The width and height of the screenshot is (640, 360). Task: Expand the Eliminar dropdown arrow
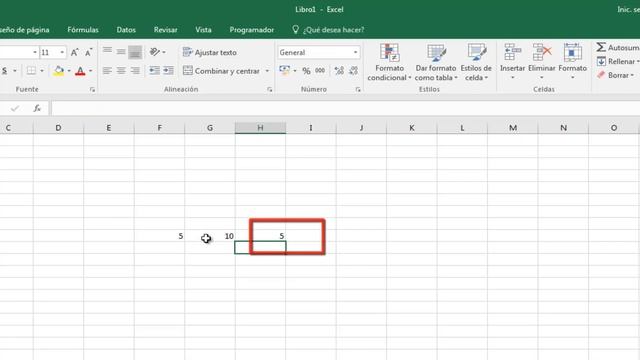[542, 78]
